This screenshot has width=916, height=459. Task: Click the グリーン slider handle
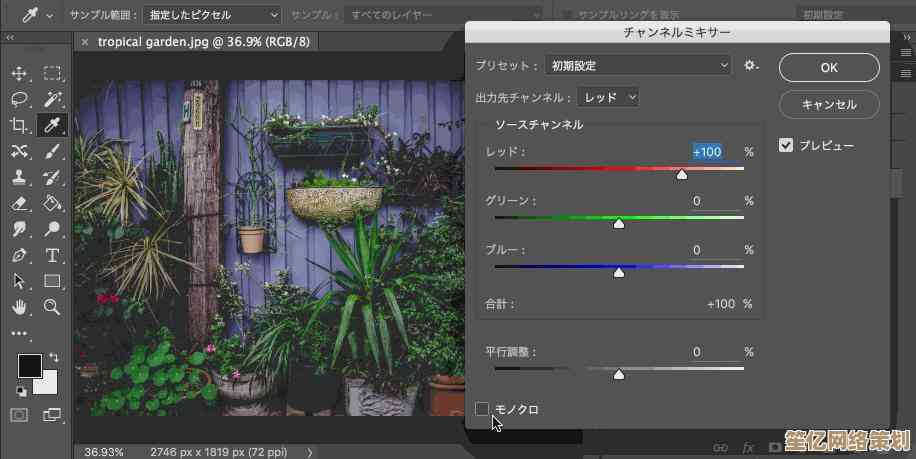tap(619, 223)
